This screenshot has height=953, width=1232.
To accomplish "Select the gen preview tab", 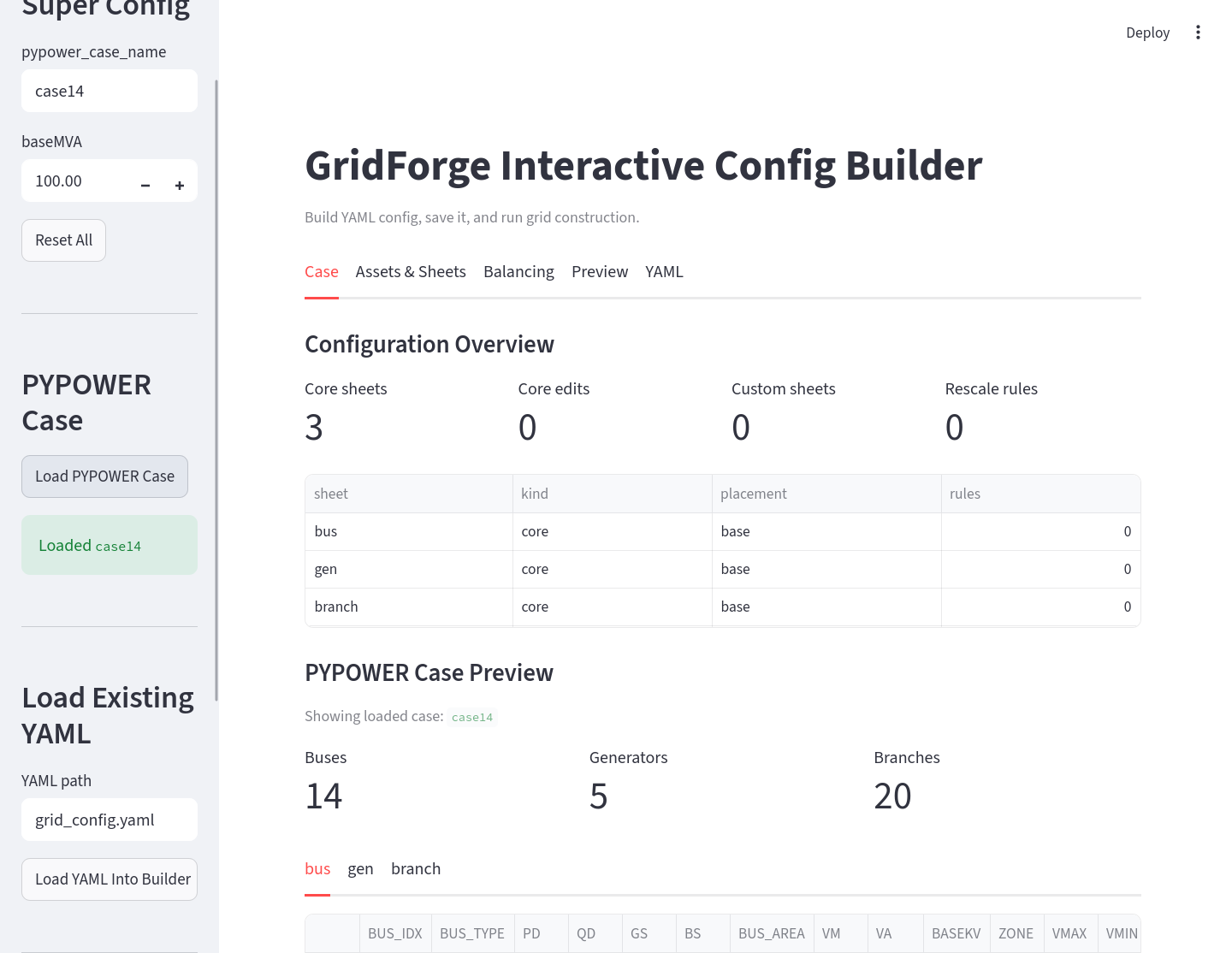I will point(360,869).
